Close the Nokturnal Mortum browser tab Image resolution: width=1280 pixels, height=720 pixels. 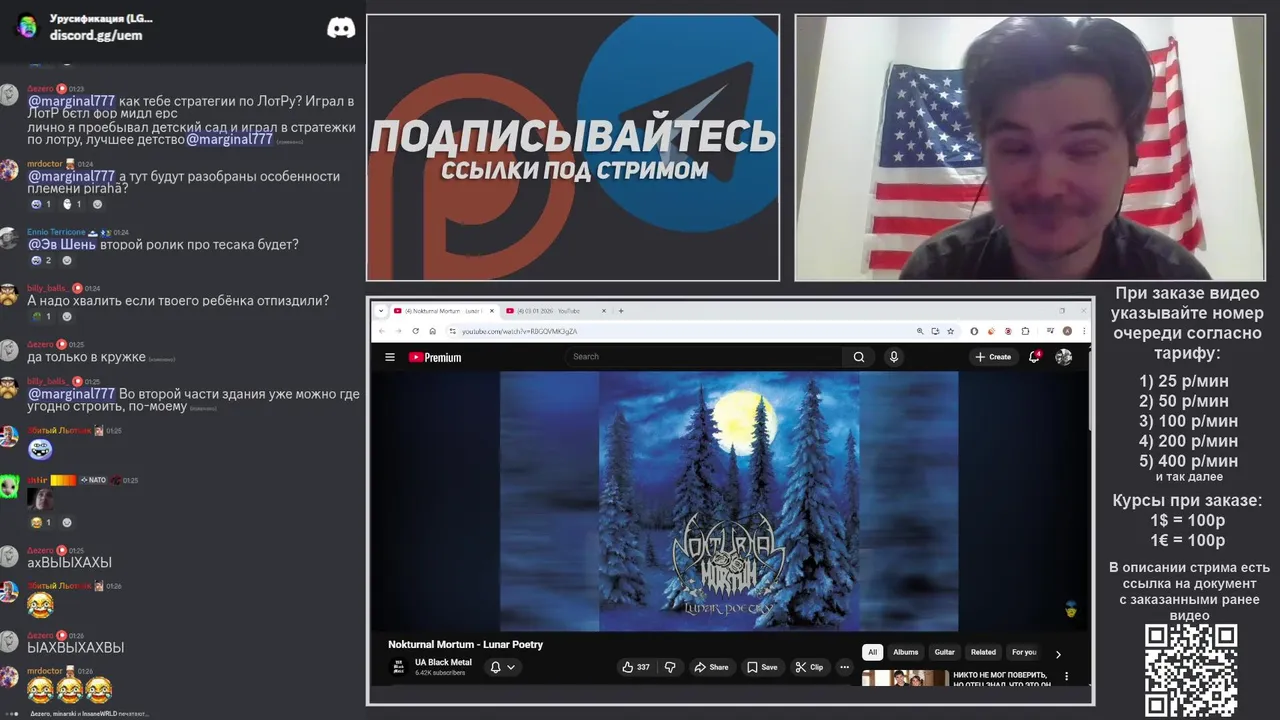[491, 311]
